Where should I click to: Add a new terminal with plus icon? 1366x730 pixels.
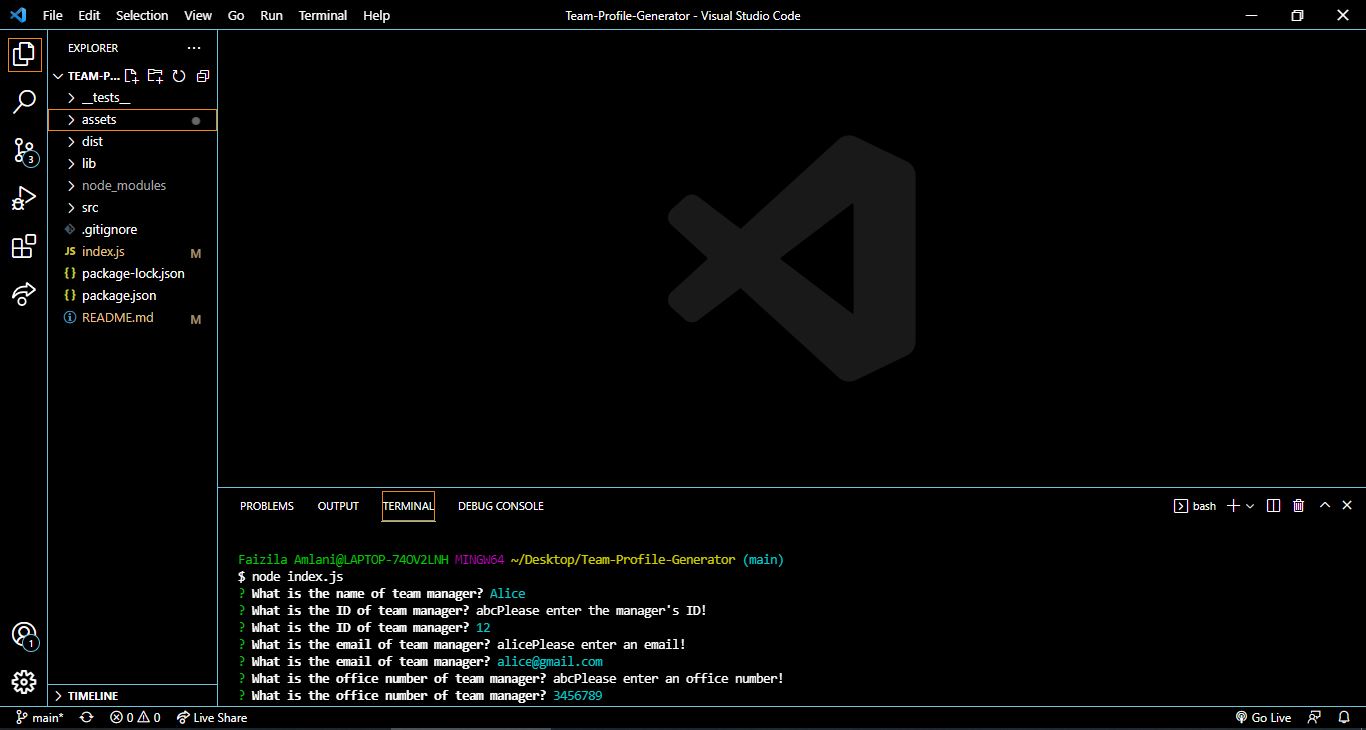1233,506
